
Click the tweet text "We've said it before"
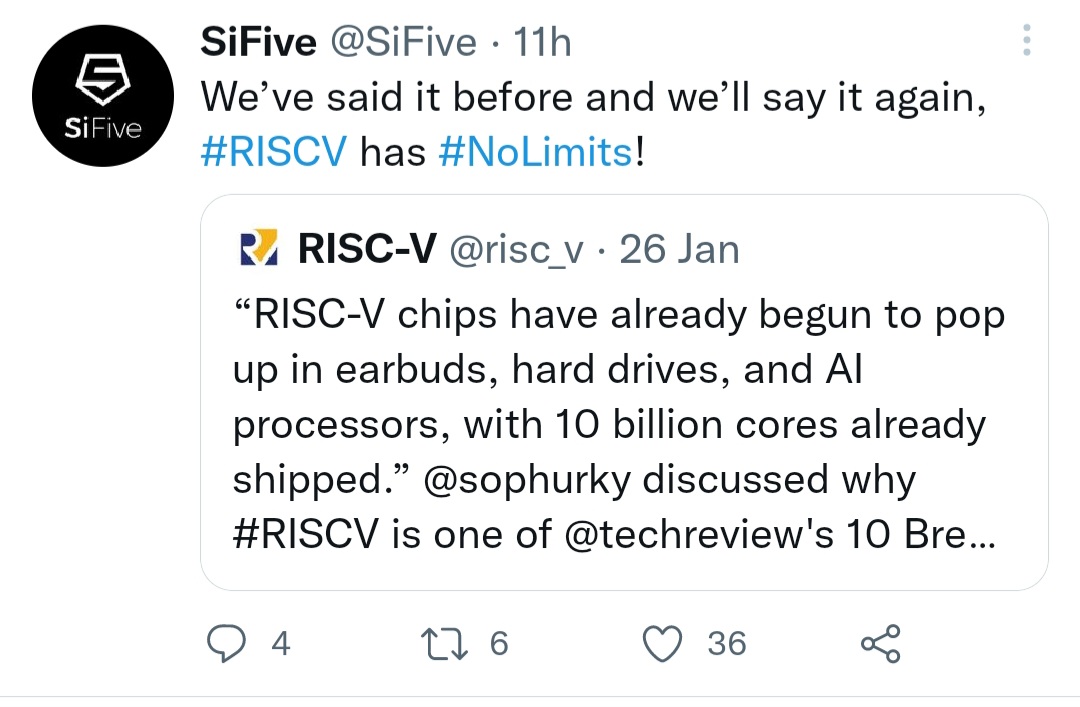(390, 97)
